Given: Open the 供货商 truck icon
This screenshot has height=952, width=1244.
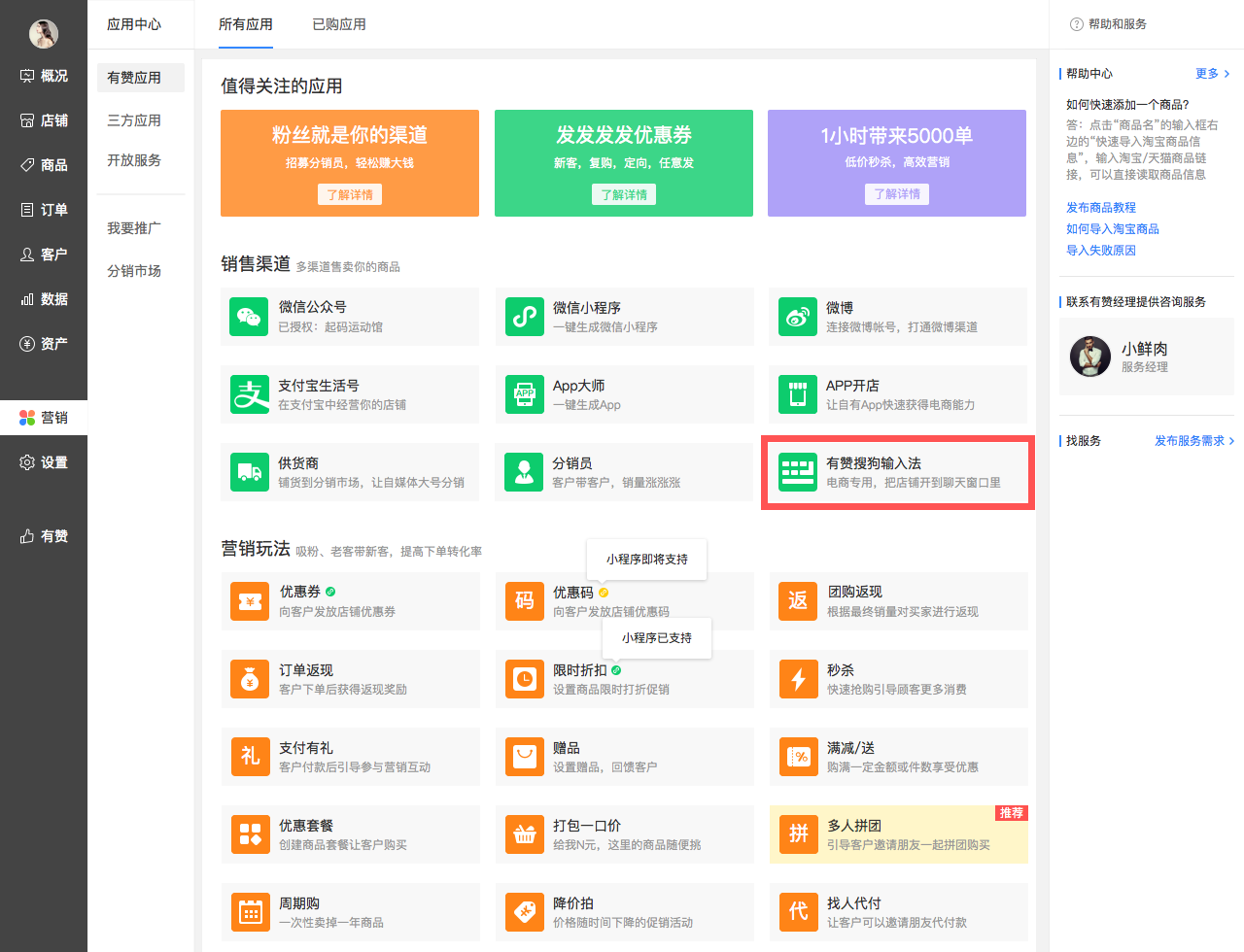Looking at the screenshot, I should (x=249, y=472).
